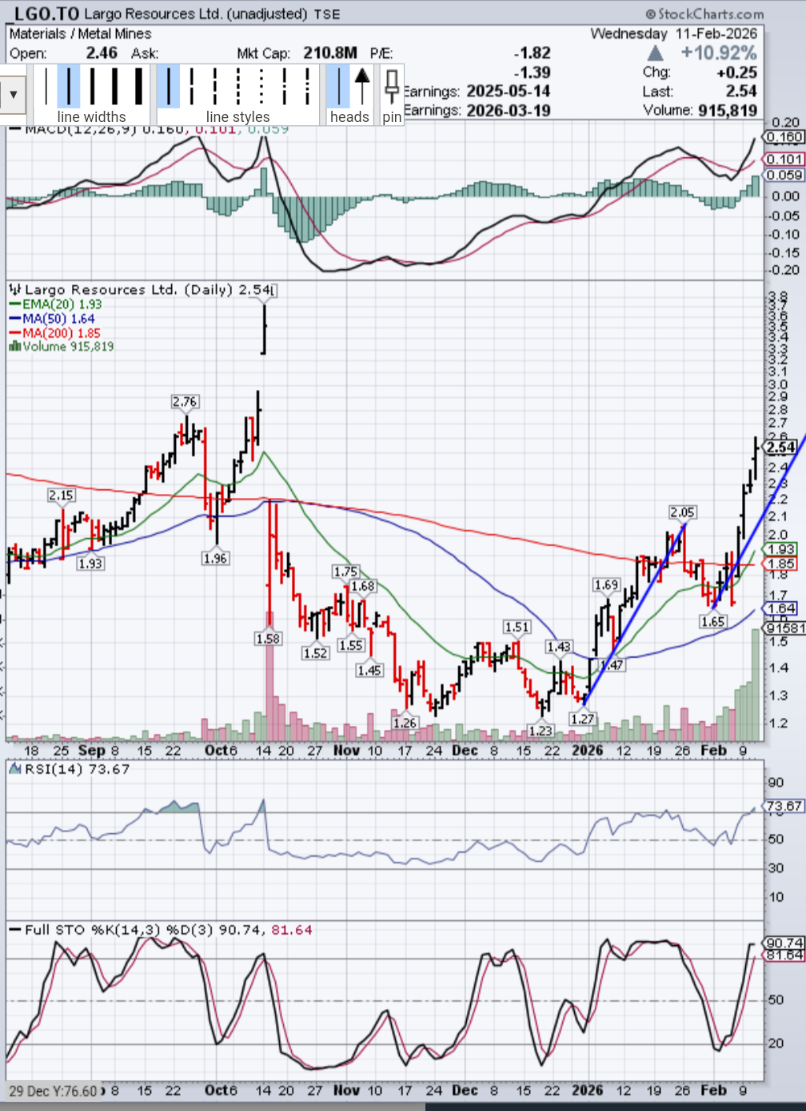Click the Last 2.54 value
806x1111 pixels.
pos(741,91)
